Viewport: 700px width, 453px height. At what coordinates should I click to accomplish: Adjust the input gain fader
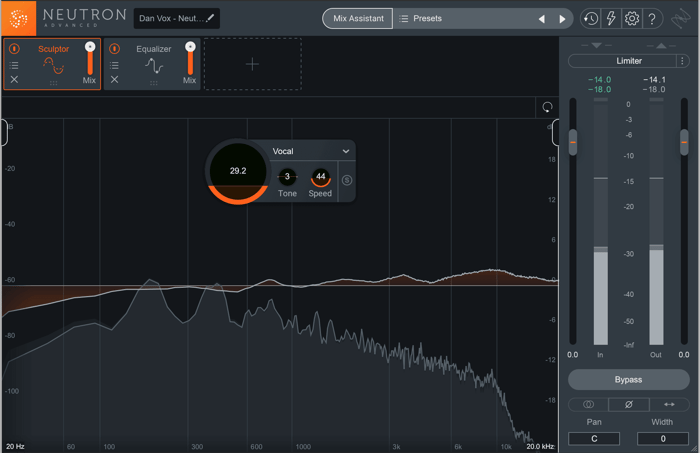coord(573,142)
